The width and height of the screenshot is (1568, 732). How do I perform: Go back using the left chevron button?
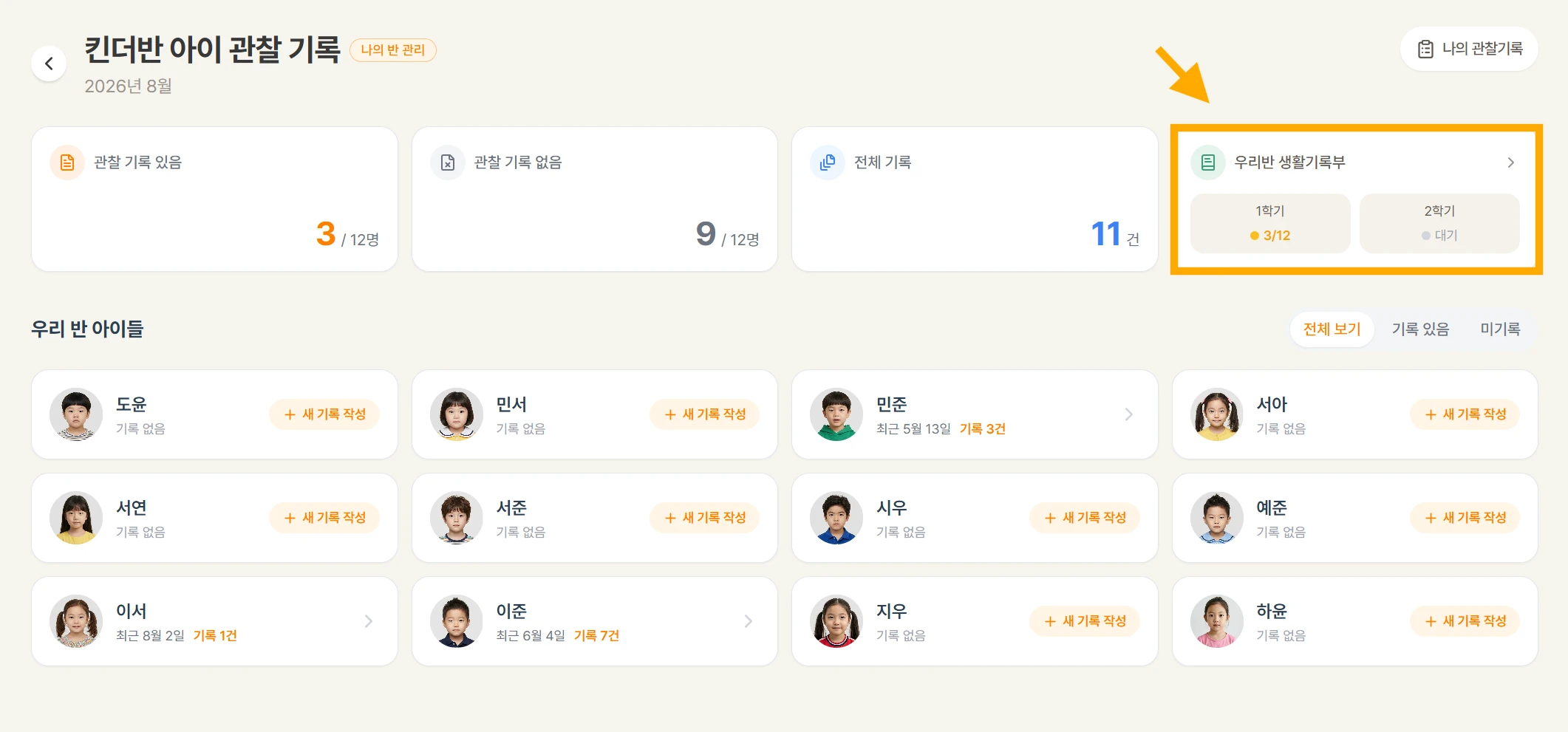pos(49,64)
